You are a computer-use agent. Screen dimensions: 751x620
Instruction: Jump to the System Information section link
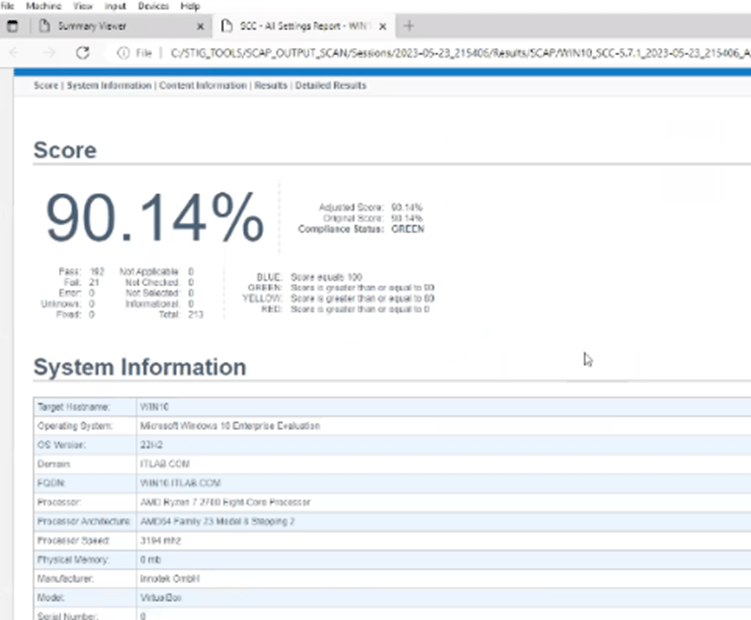108,86
